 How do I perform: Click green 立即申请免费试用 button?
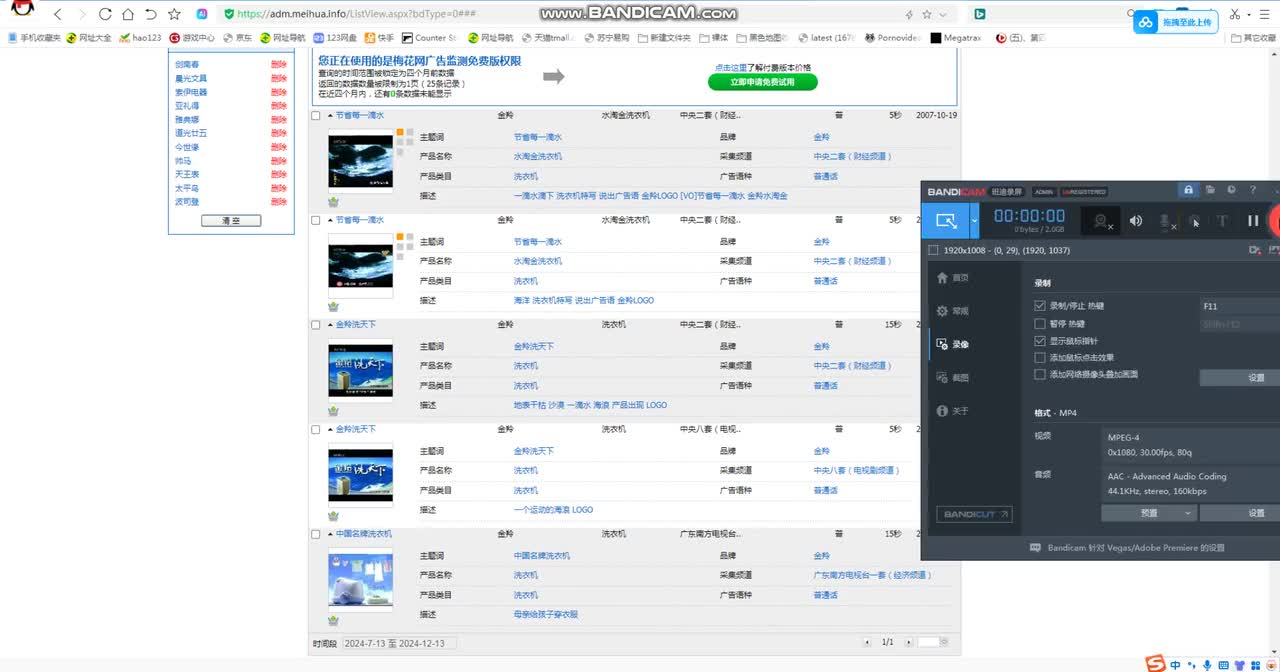coord(762,83)
